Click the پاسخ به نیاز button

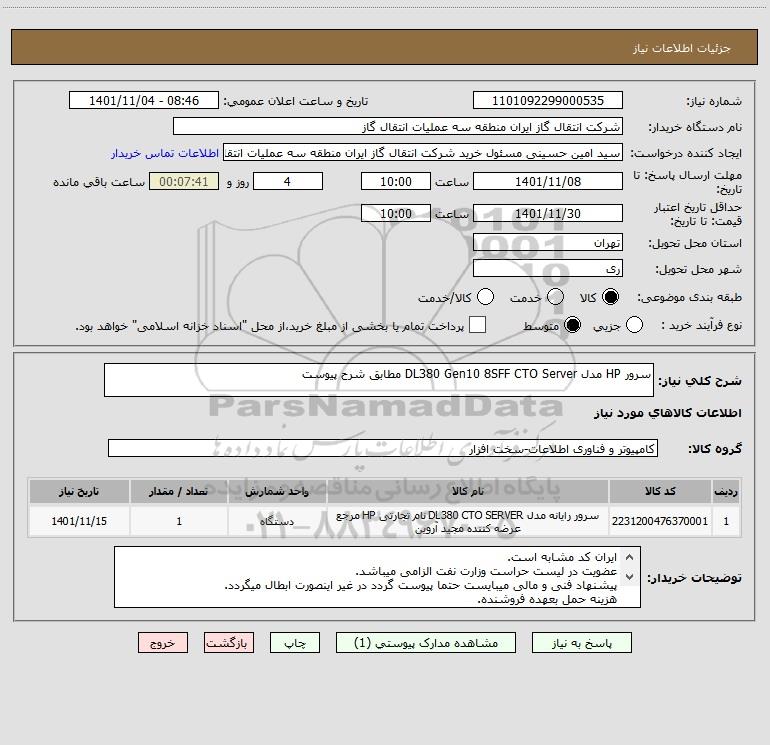pyautogui.click(x=582, y=643)
